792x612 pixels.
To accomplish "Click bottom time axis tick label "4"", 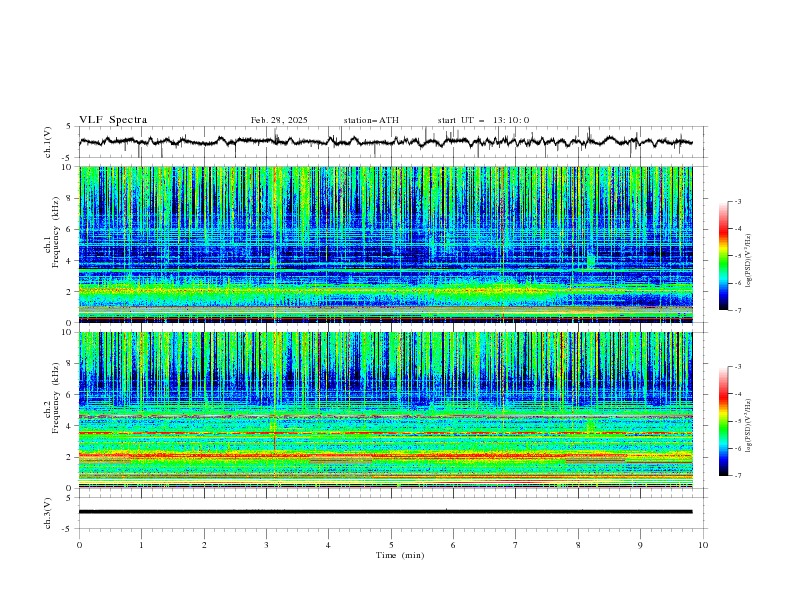I will point(328,545).
